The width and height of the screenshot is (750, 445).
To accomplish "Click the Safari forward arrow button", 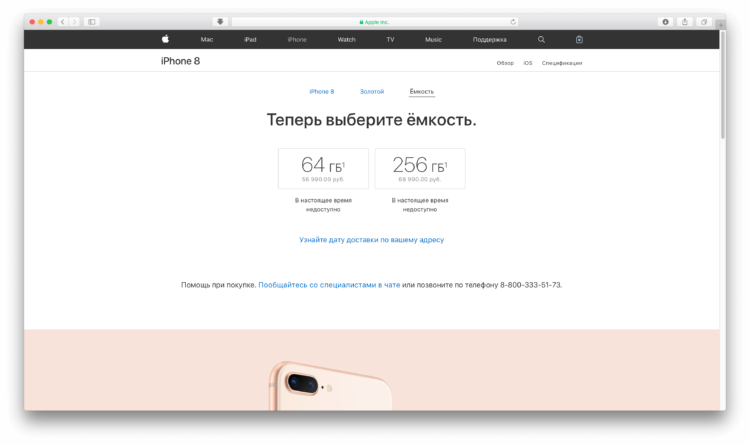I will [74, 22].
